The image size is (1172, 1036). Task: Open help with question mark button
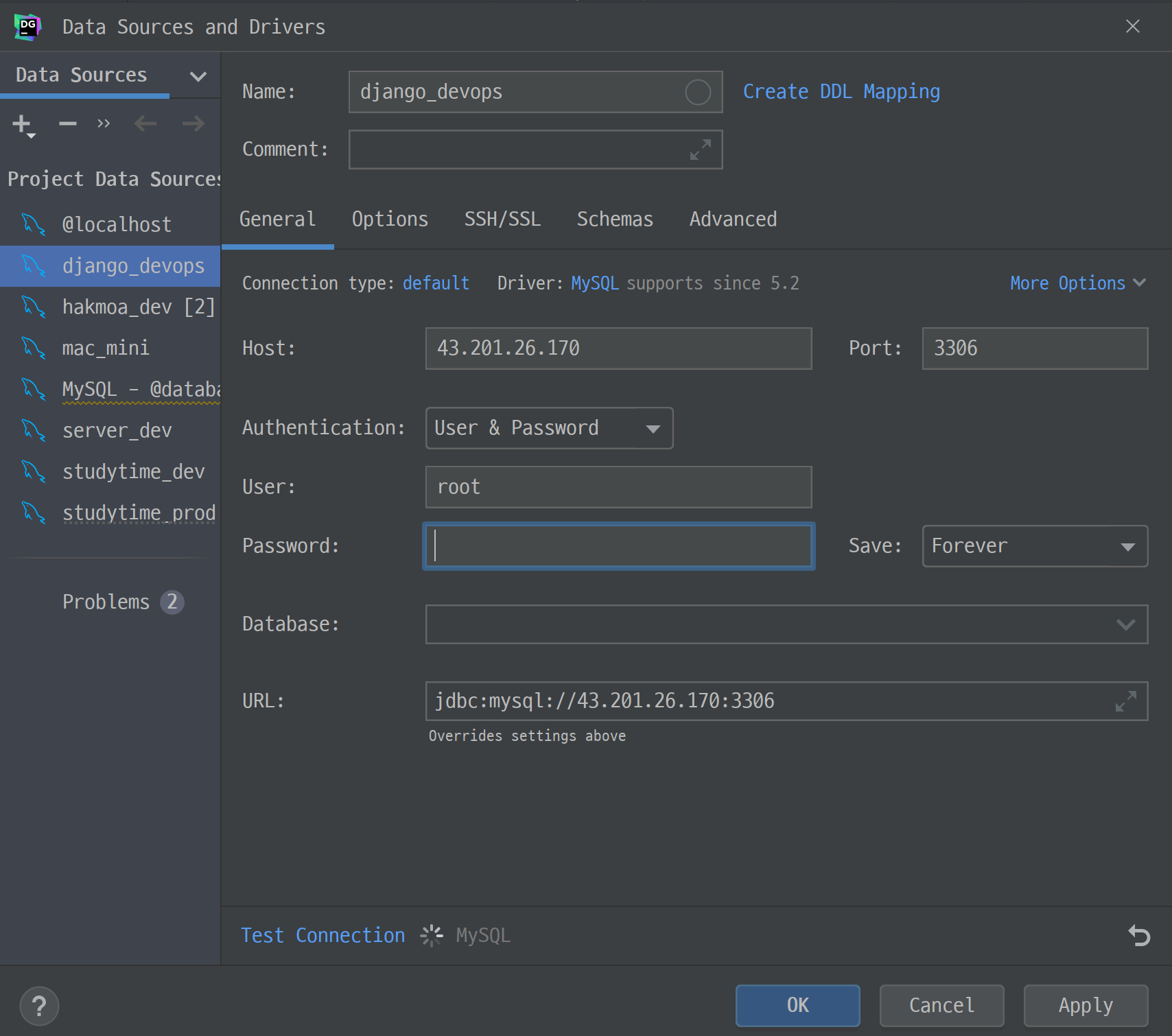[39, 1006]
